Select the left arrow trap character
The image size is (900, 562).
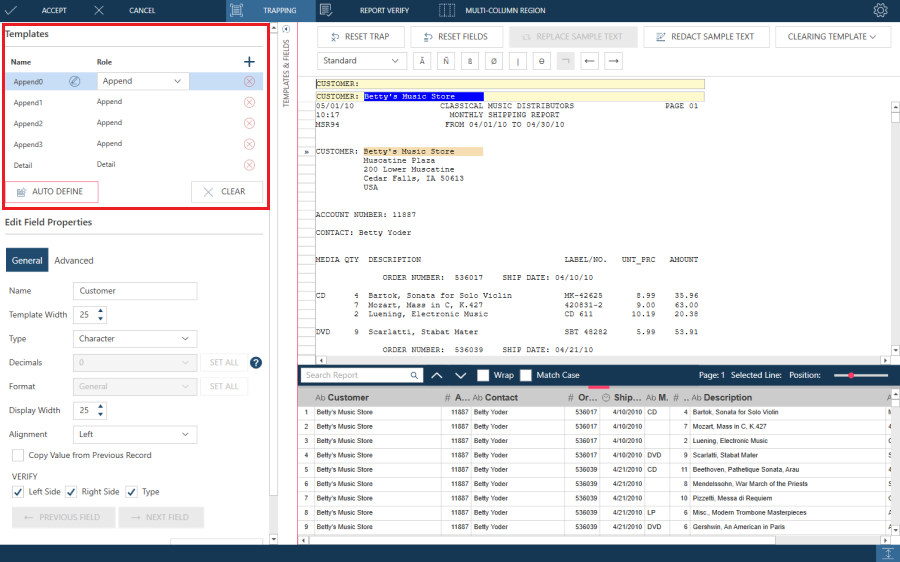tap(590, 61)
